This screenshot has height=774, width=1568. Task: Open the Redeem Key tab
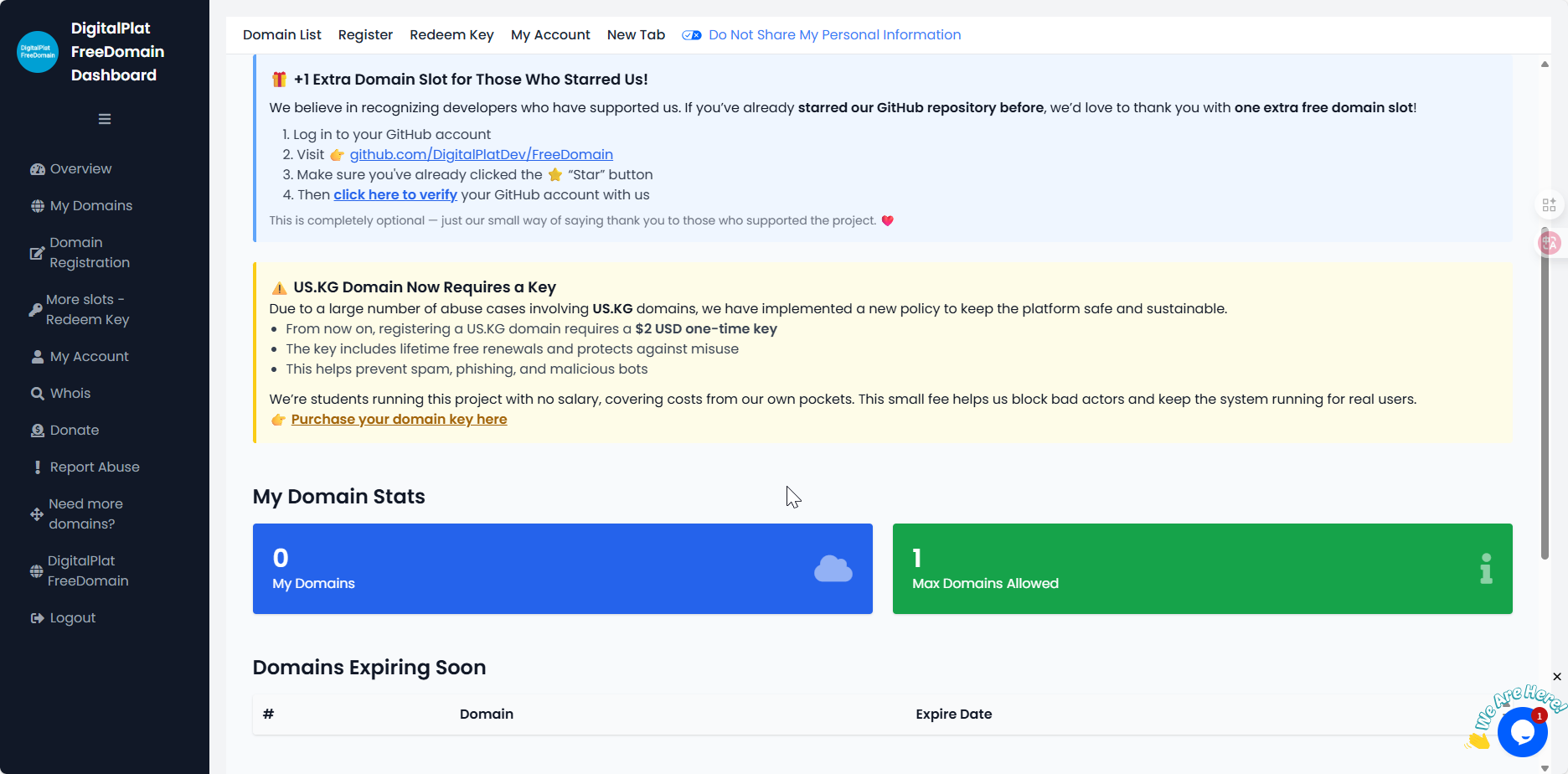point(451,34)
